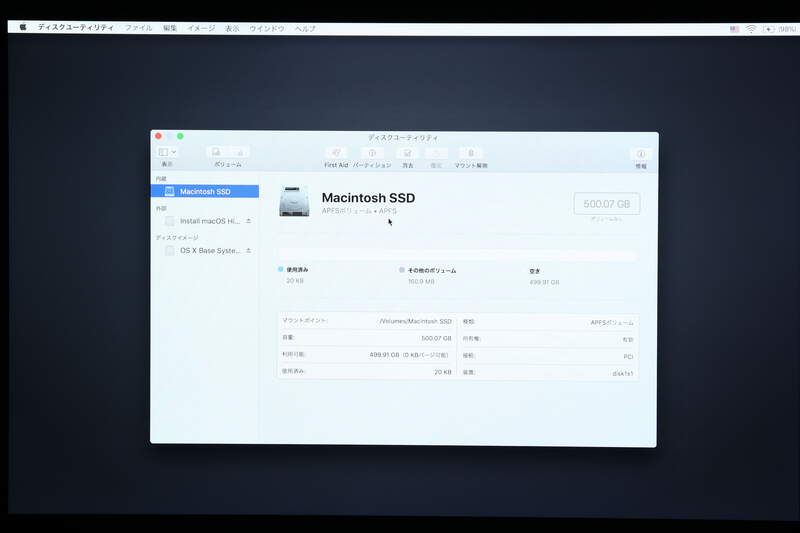The height and width of the screenshot is (533, 800).
Task: Click the remove volume icon above ボリューム
Action: point(239,152)
